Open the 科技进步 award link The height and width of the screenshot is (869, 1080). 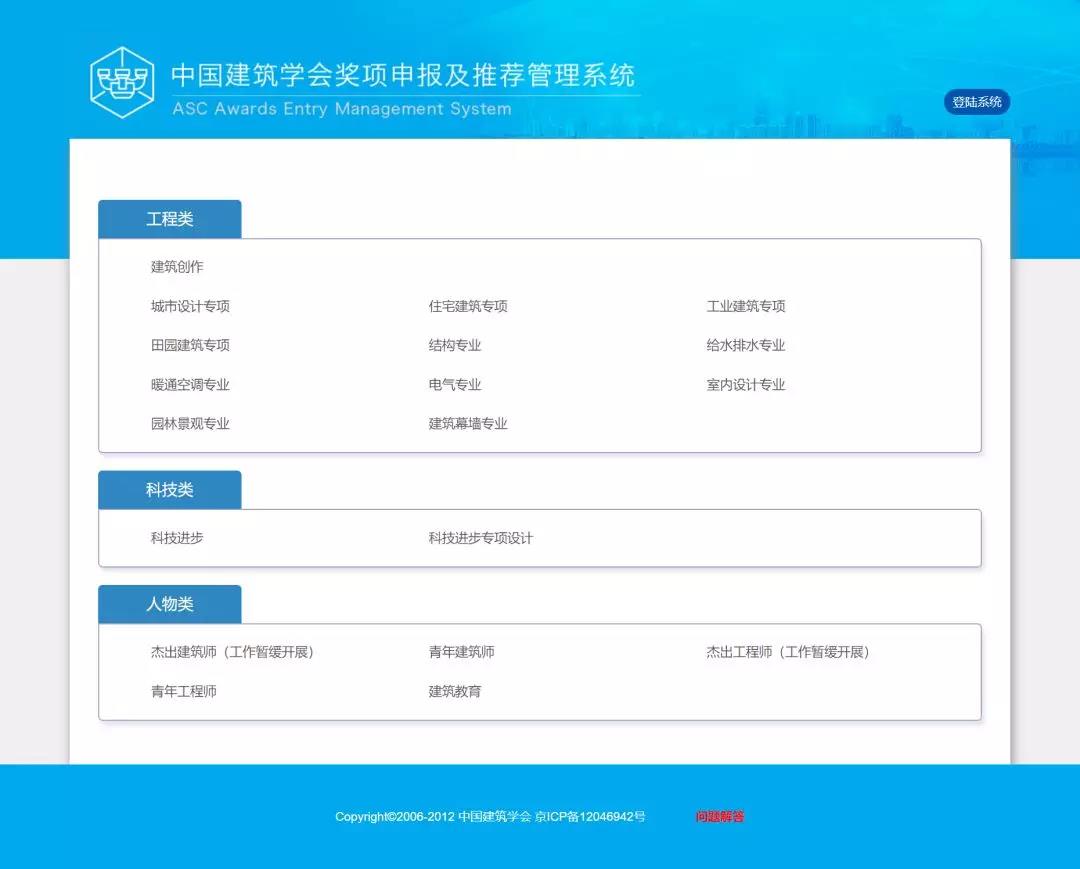click(177, 538)
